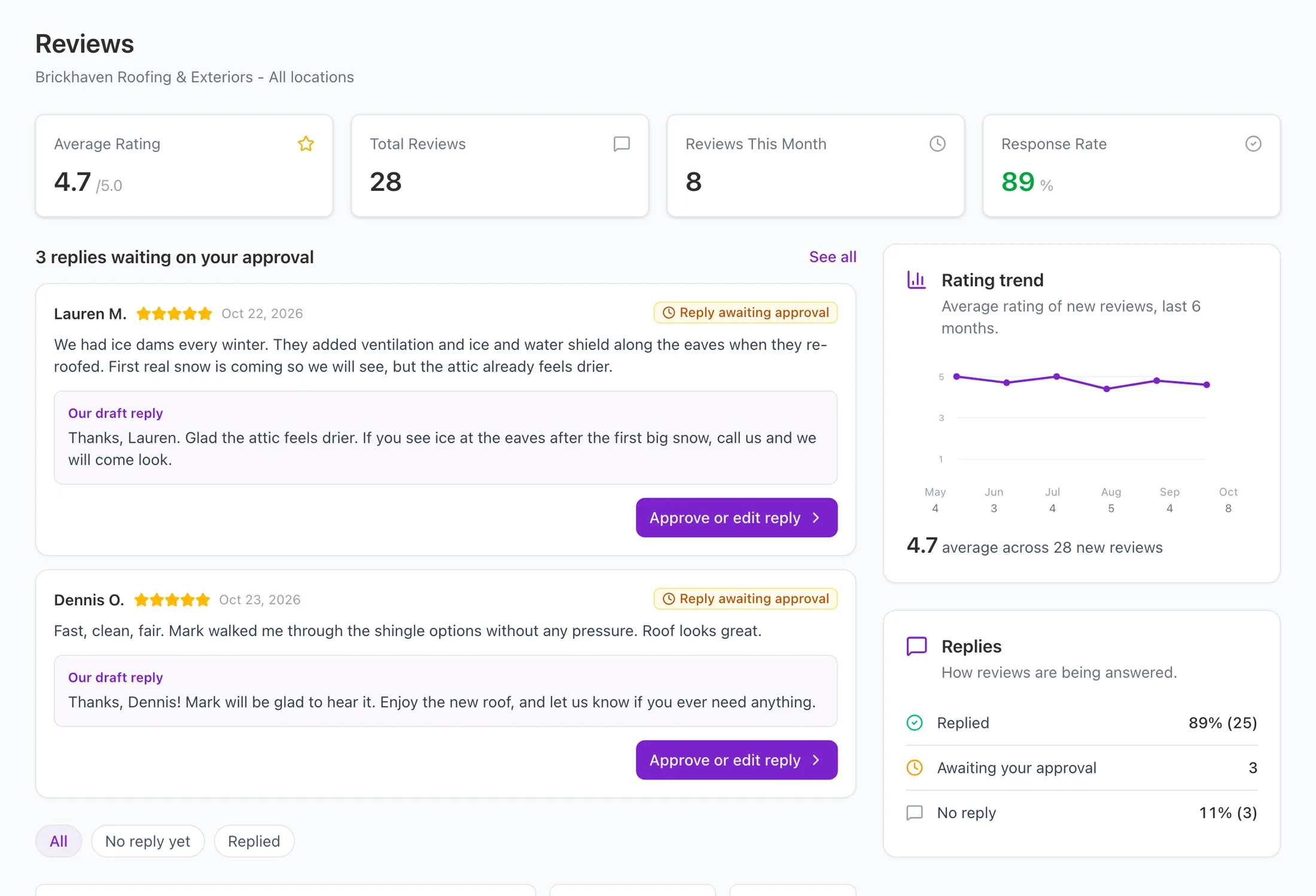Screen dimensions: 1316x896
Task: Click the Oct data point on rating trend chart
Action: coord(1207,385)
